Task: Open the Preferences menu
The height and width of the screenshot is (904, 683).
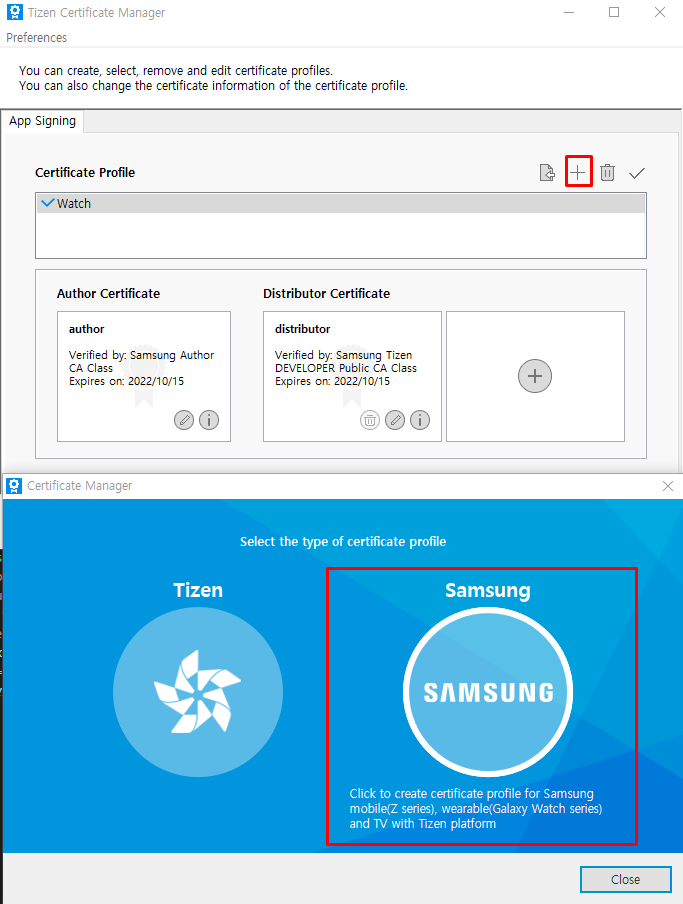Action: point(36,37)
